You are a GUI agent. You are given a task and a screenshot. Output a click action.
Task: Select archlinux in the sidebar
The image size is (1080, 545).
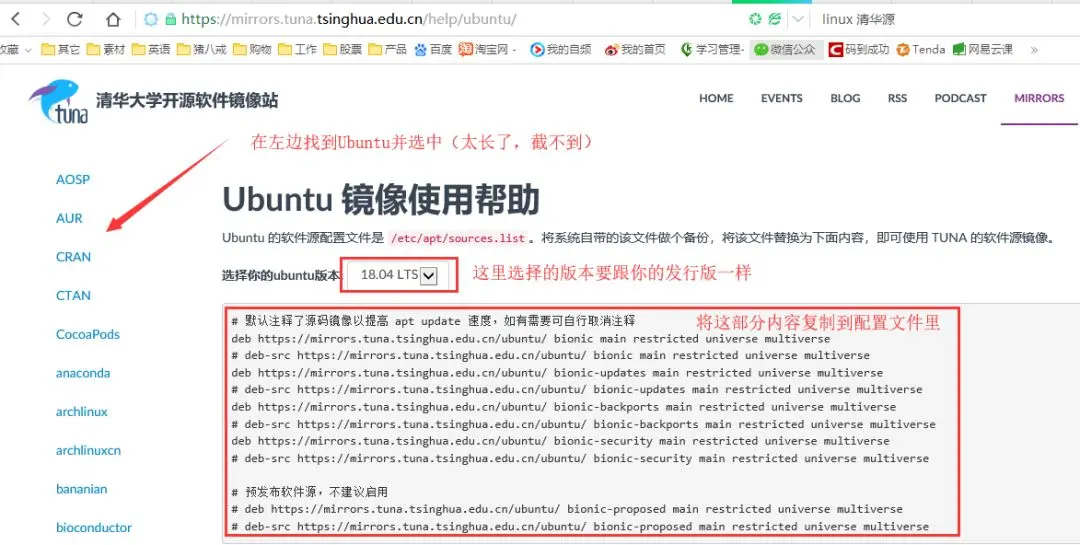point(81,411)
